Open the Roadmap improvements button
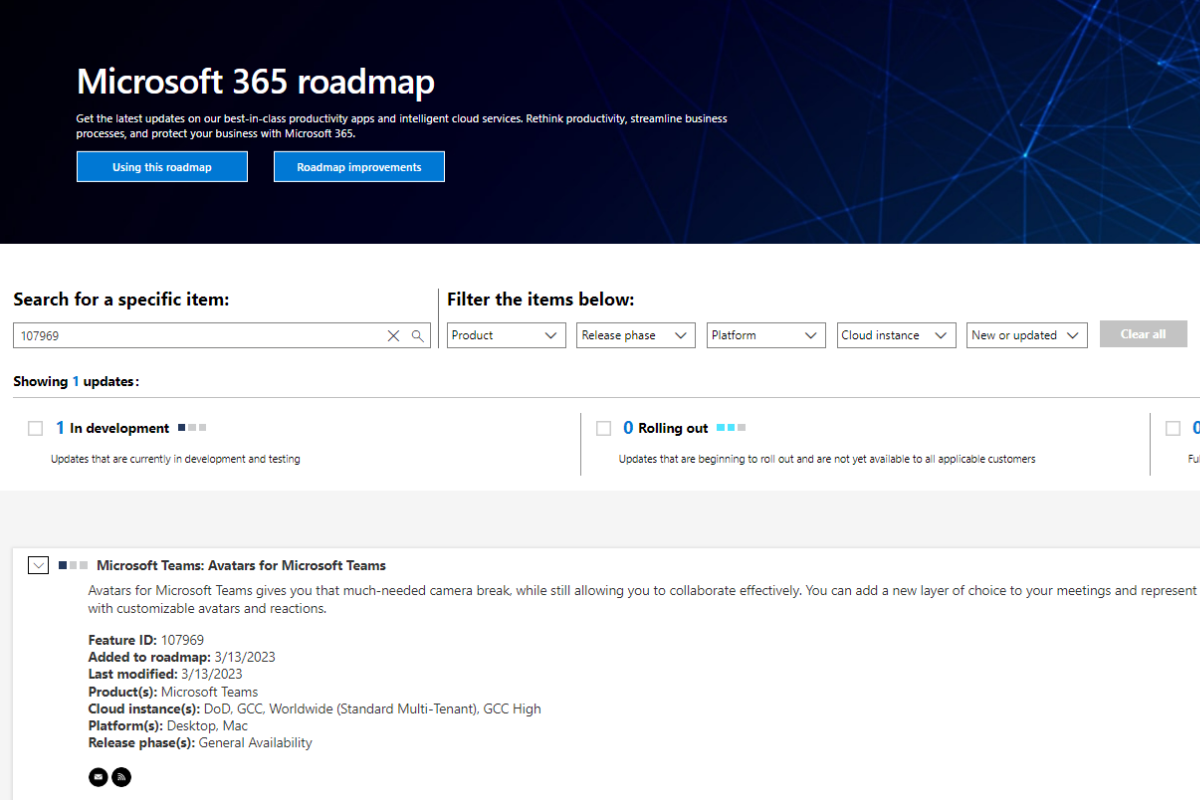 359,167
